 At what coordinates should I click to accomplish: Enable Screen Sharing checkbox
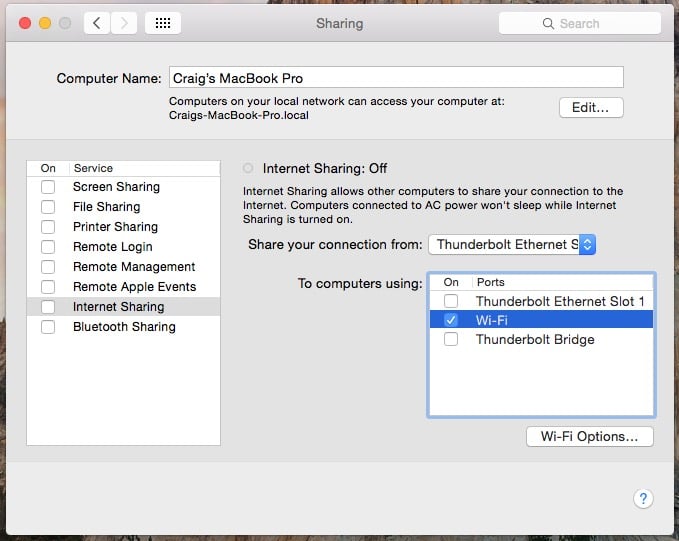pyautogui.click(x=48, y=187)
